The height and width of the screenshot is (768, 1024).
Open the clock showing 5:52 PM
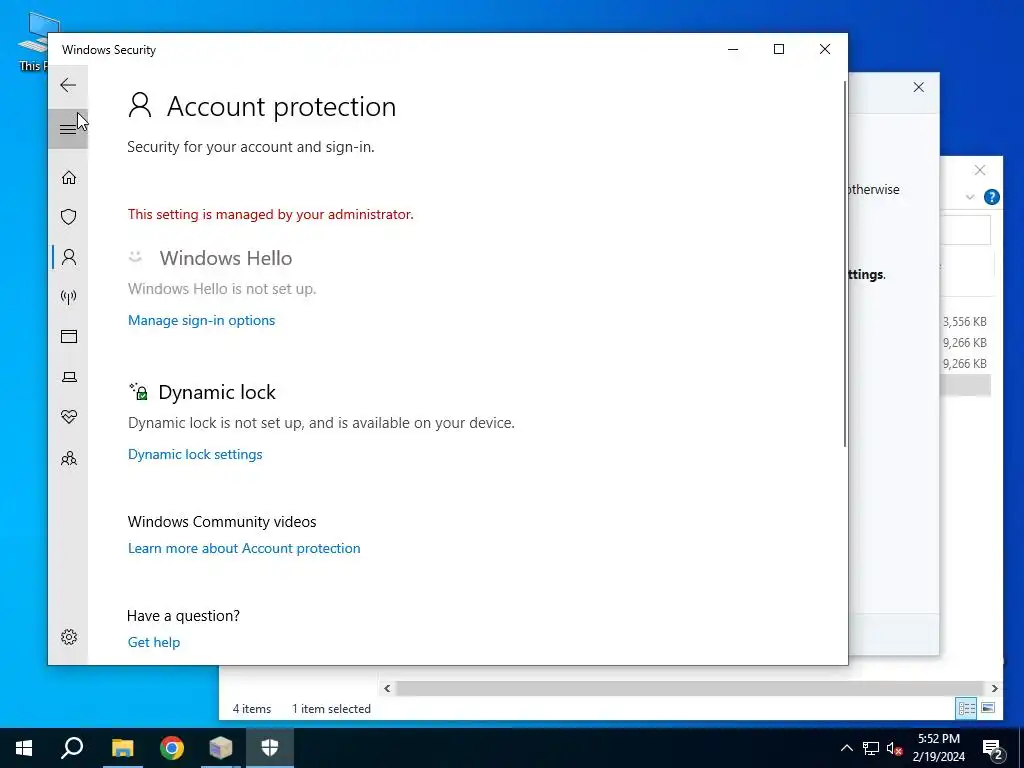pyautogui.click(x=938, y=748)
